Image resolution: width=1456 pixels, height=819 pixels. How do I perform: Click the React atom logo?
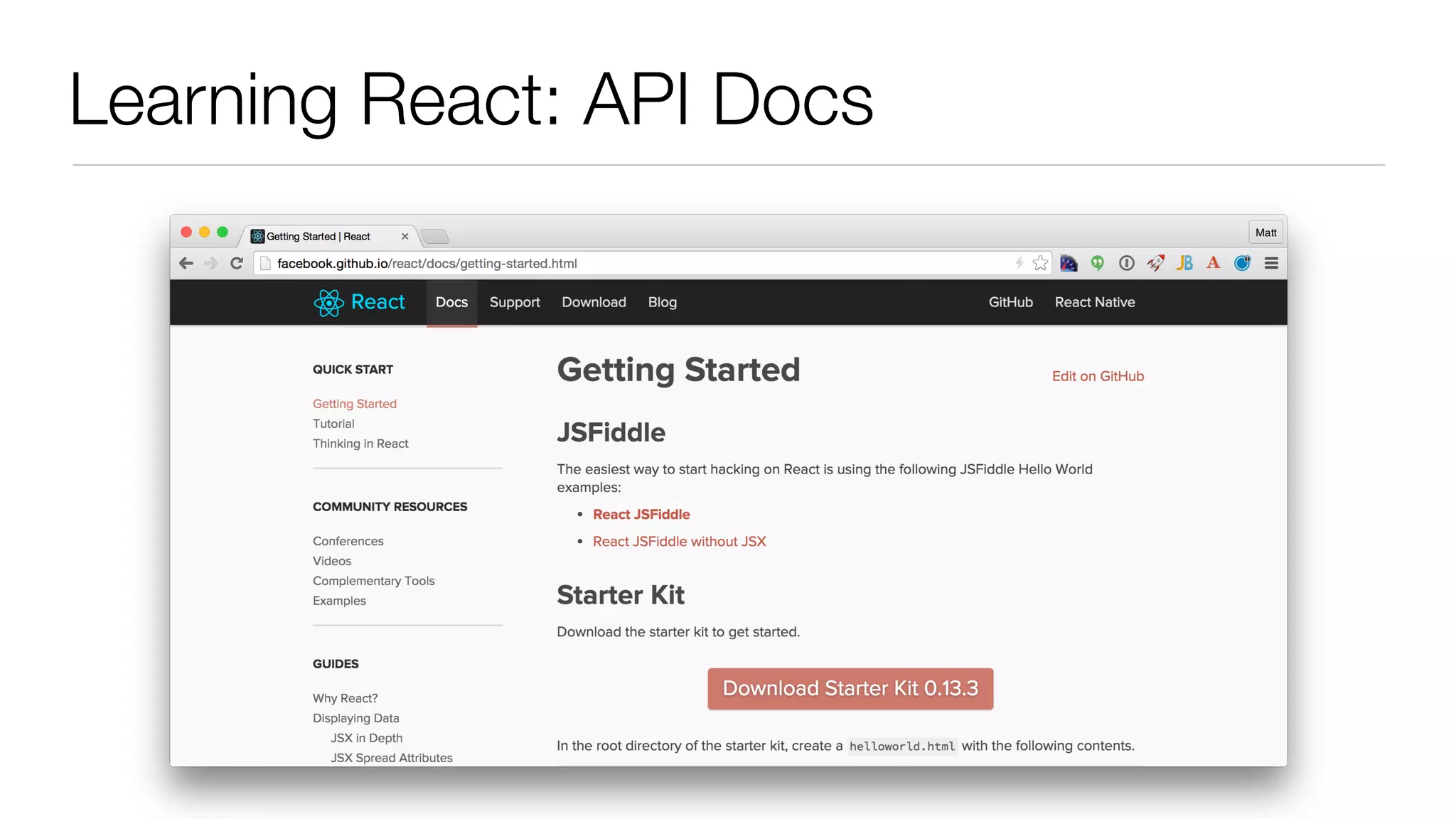pos(328,303)
